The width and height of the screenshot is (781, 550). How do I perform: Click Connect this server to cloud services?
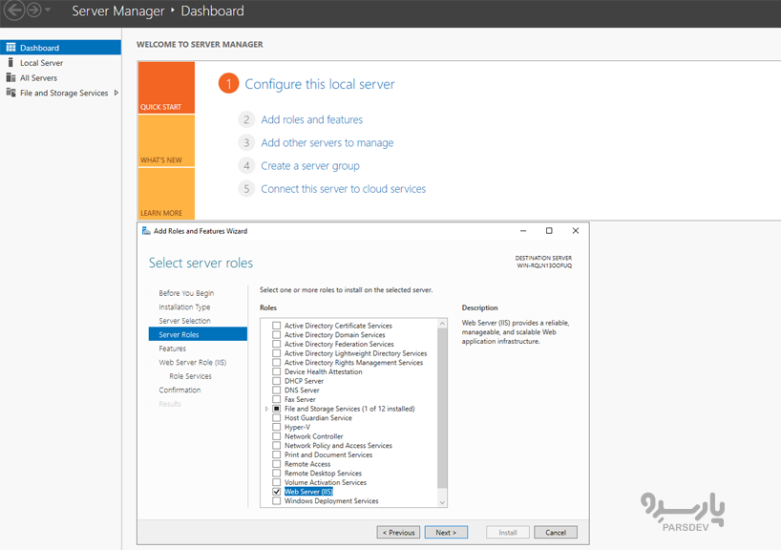(343, 189)
